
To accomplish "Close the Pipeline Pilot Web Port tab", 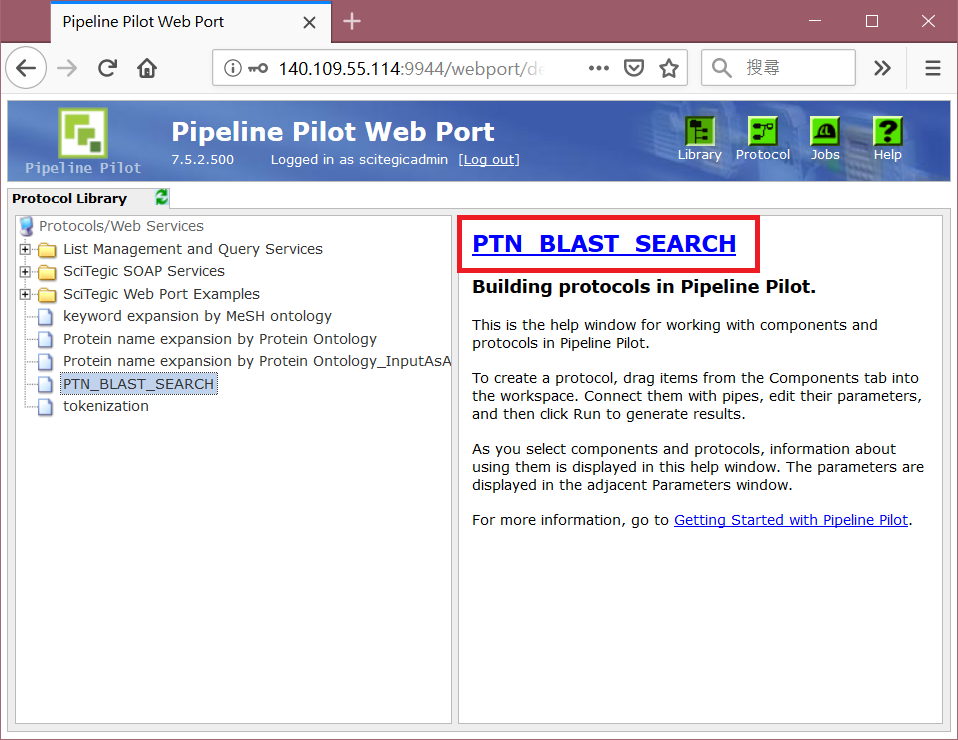I will [309, 23].
